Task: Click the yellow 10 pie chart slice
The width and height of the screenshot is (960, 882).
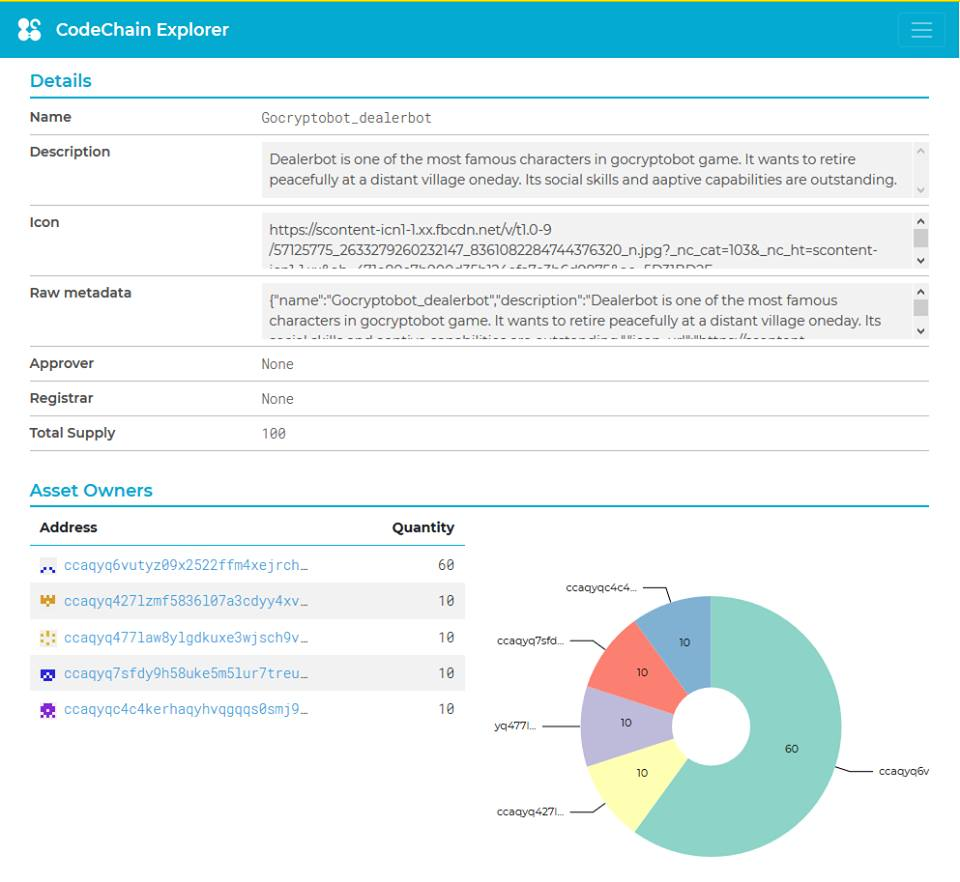Action: [641, 774]
